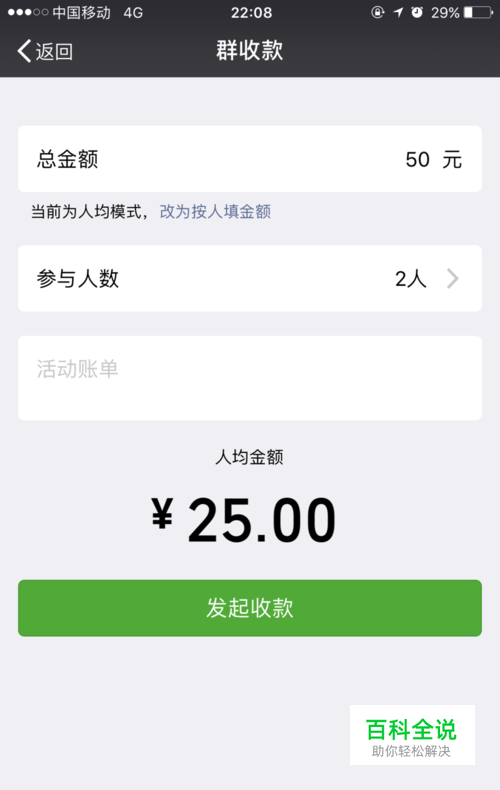Tap the green 发起收款 button
This screenshot has height=790, width=500.
coord(250,608)
